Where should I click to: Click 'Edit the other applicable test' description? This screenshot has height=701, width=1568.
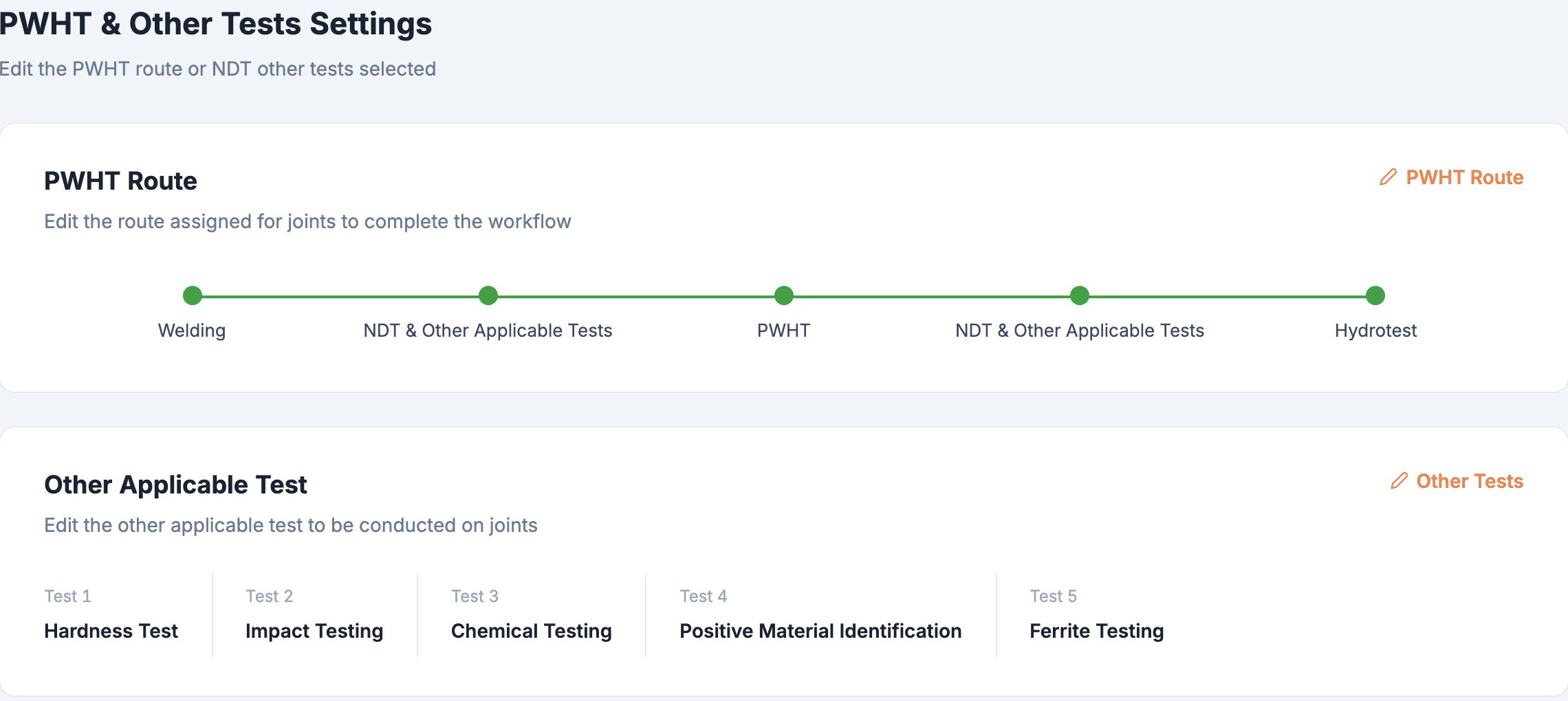(291, 525)
